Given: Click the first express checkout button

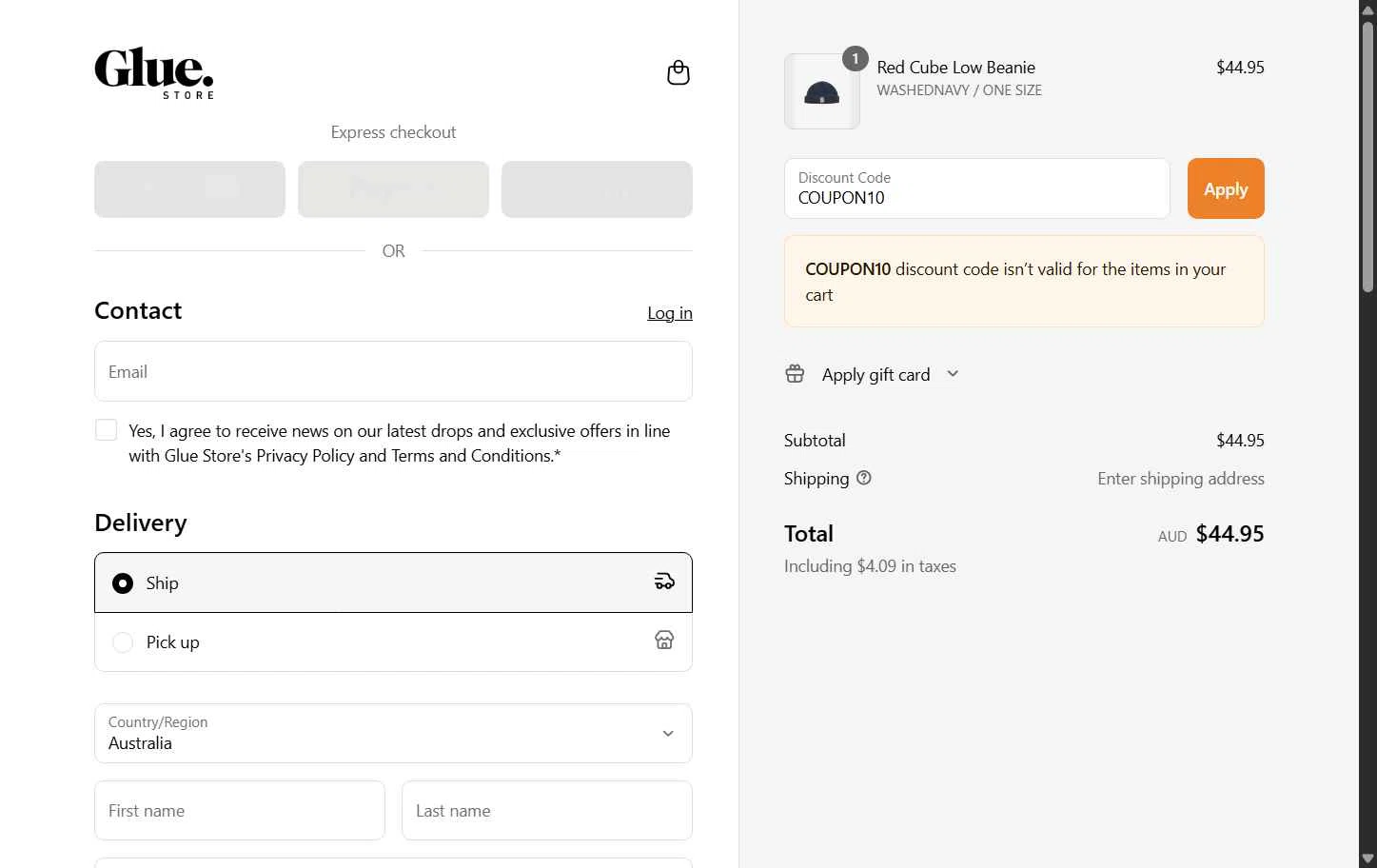Looking at the screenshot, I should (x=189, y=189).
